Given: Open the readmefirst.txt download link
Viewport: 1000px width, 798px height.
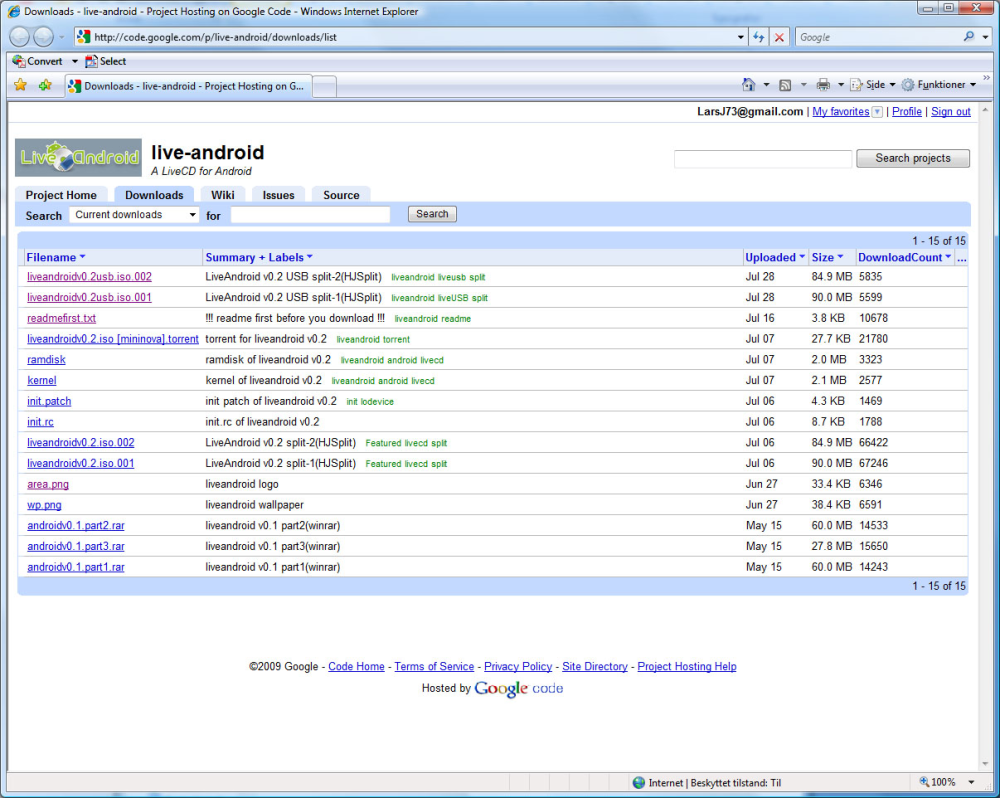Looking at the screenshot, I should pyautogui.click(x=61, y=318).
